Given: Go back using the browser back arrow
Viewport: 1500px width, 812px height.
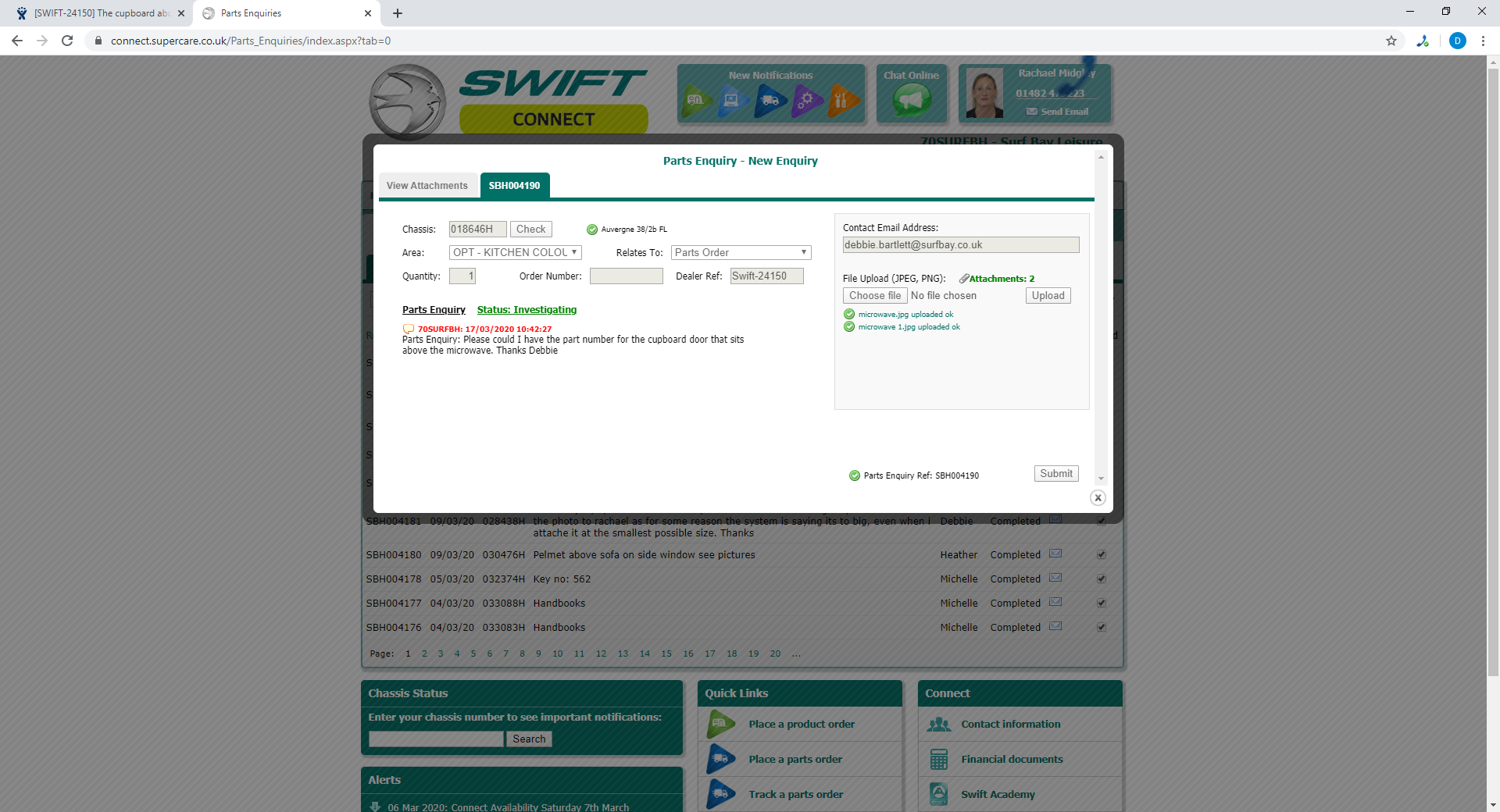Looking at the screenshot, I should coord(17,41).
